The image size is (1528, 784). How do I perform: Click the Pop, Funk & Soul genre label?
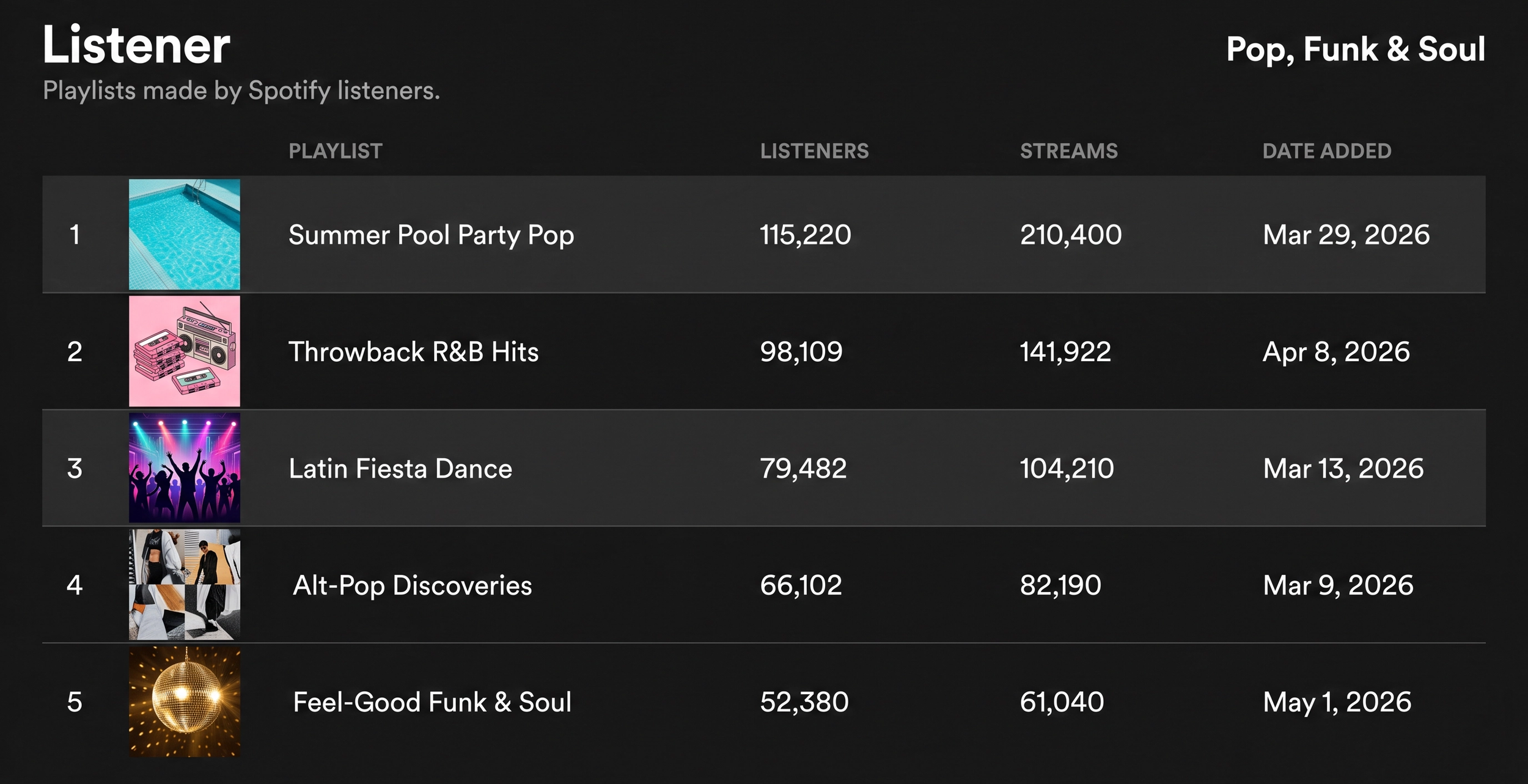point(1356,50)
